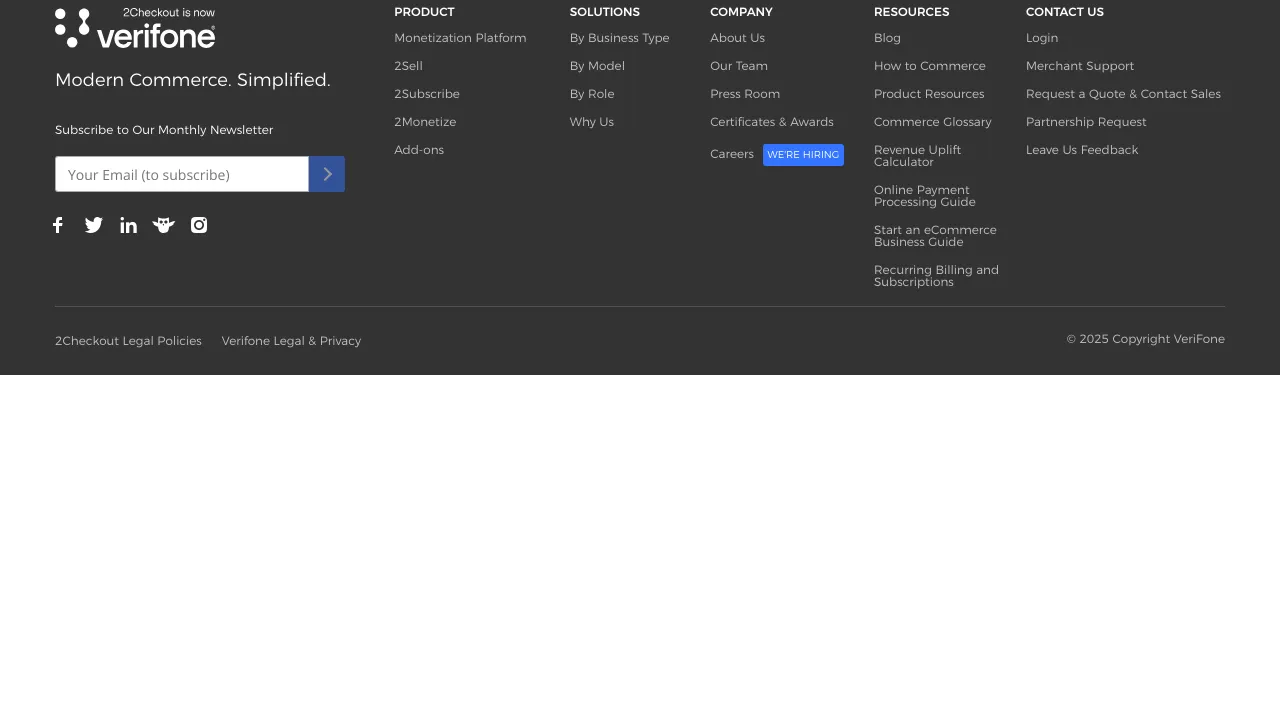Open Monetization Platform link
1280x720 pixels.
click(460, 38)
